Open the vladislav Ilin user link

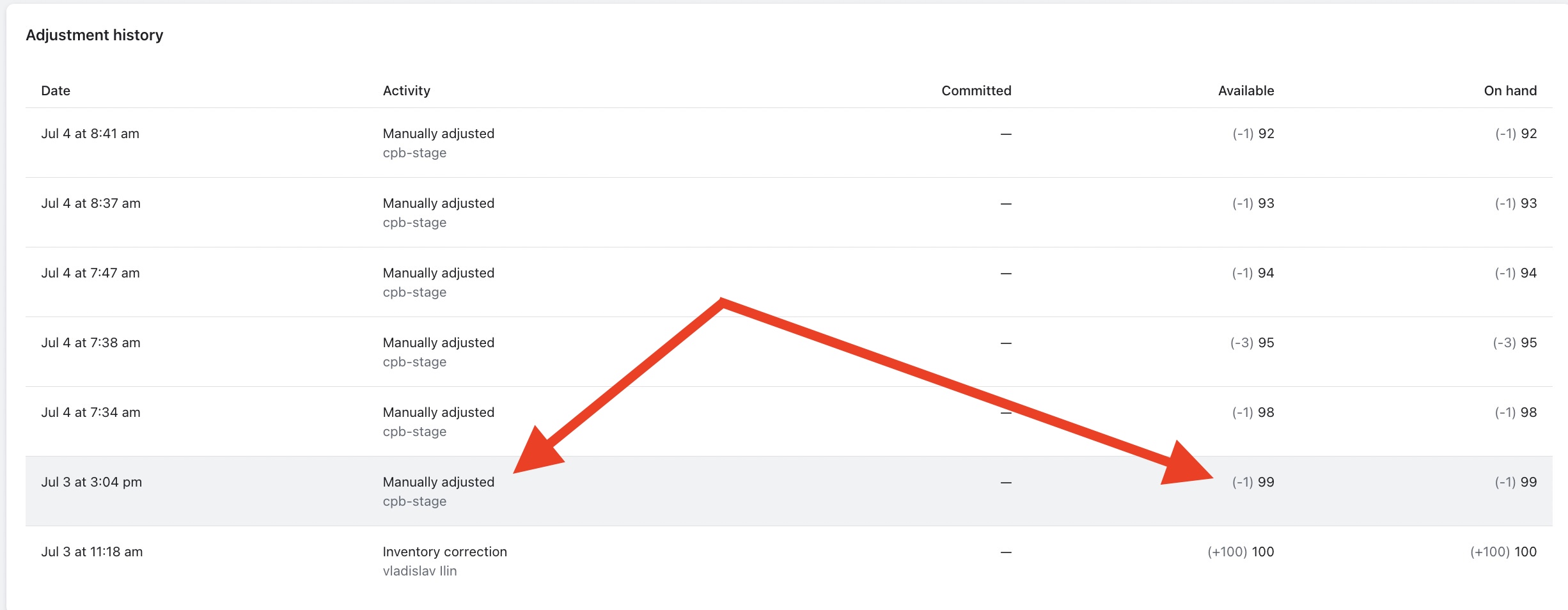(420, 570)
